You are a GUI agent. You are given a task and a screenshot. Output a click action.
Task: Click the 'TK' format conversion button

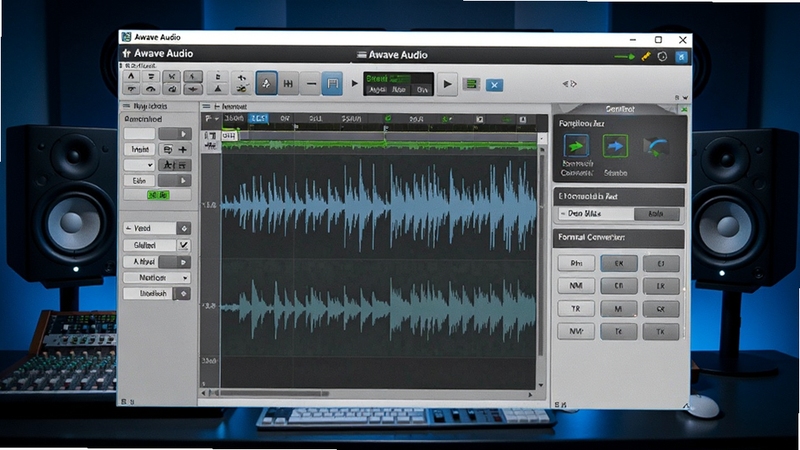coord(661,332)
